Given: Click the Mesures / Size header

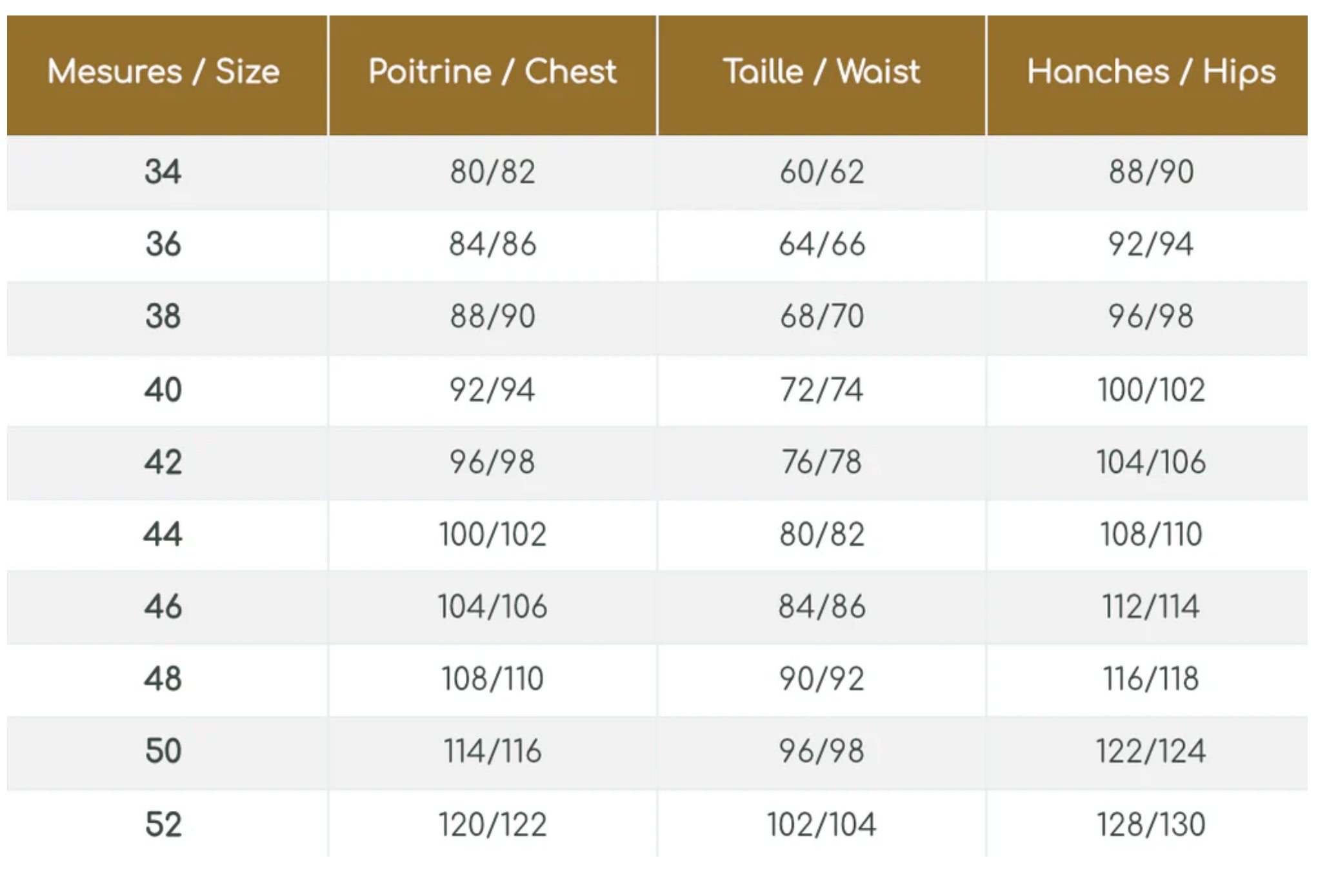Looking at the screenshot, I should [163, 72].
